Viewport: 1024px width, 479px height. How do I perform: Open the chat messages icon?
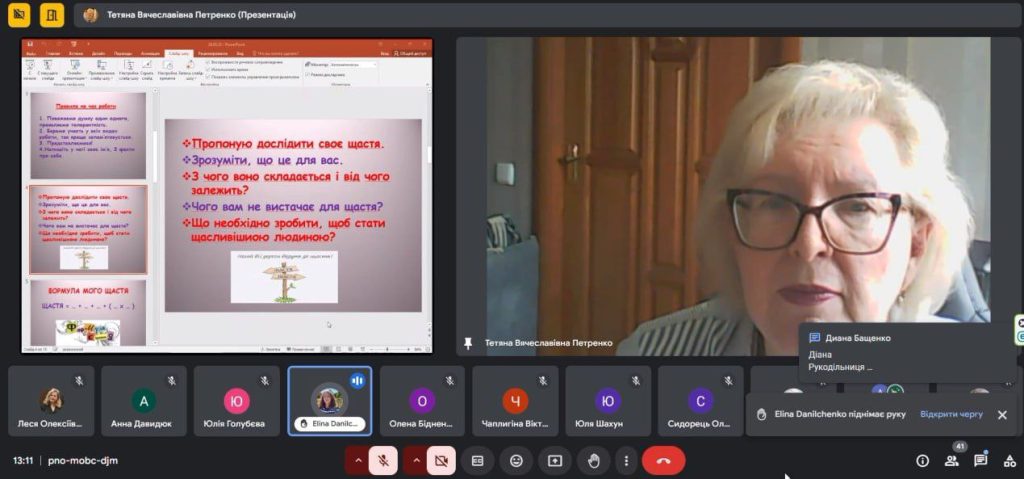[981, 461]
